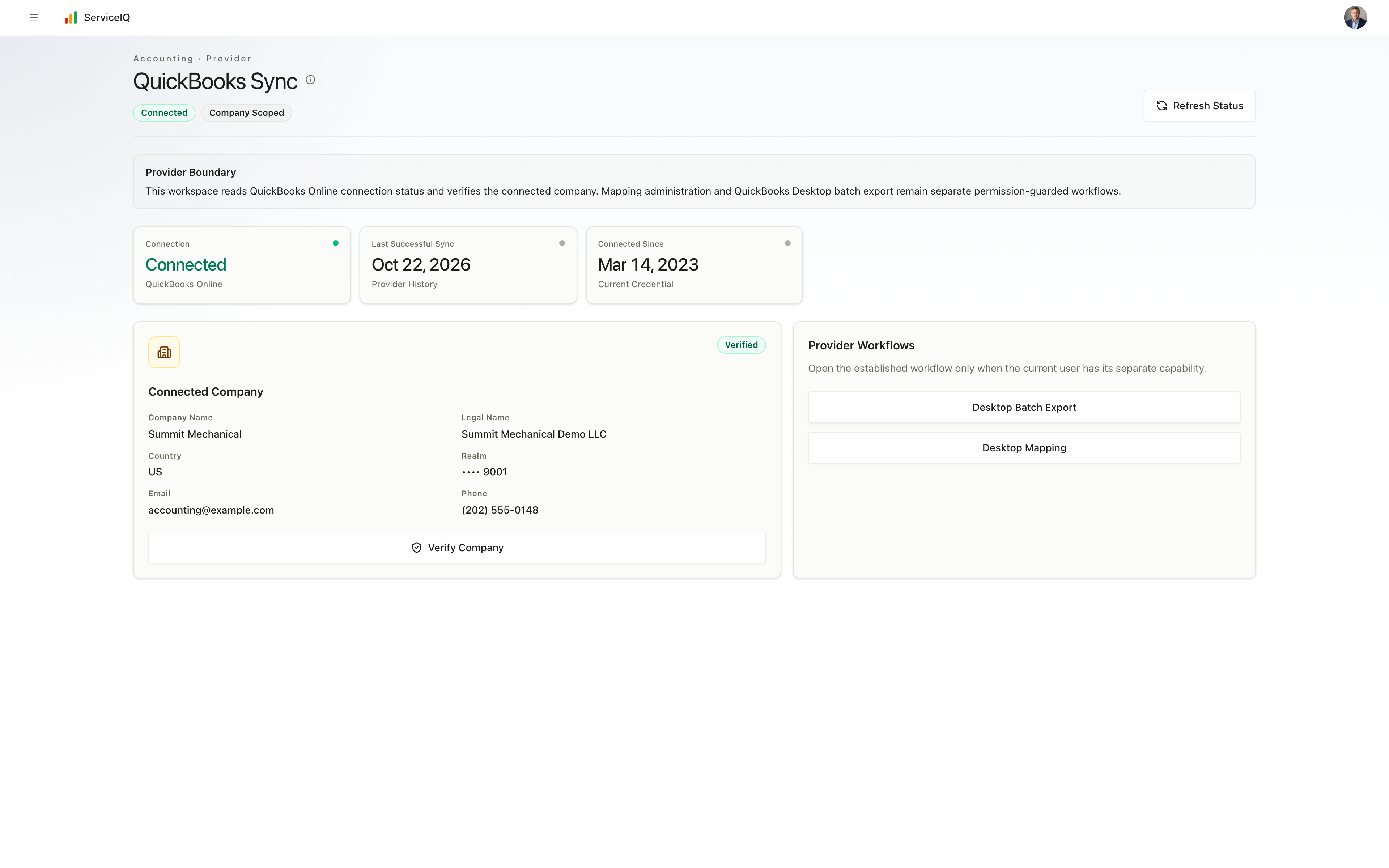Click the green dot on Connection card
Viewport: 1389px width, 868px height.
pyautogui.click(x=336, y=243)
